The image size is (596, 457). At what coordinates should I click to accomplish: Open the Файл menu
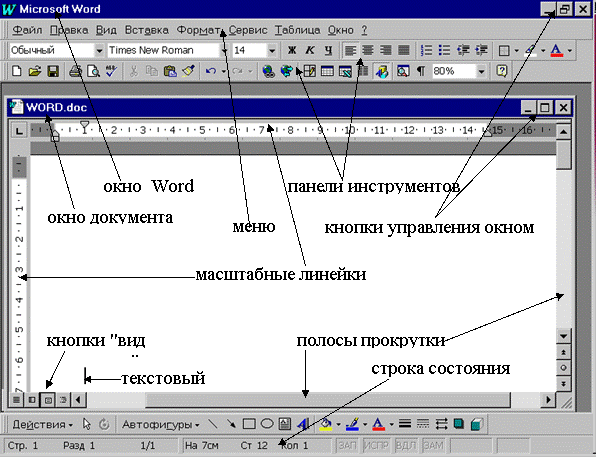coord(27,30)
